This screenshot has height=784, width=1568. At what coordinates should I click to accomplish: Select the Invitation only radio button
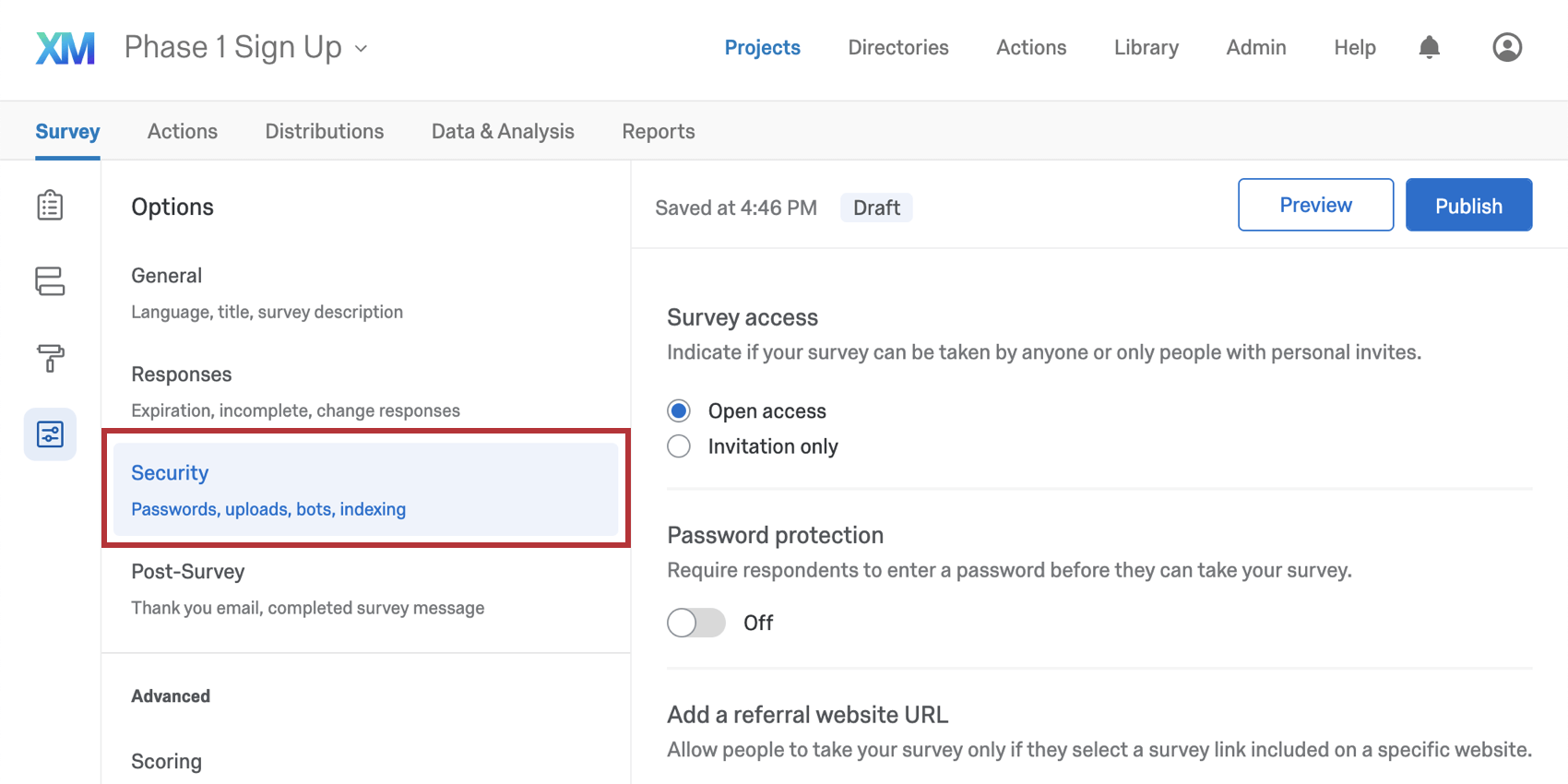click(679, 446)
